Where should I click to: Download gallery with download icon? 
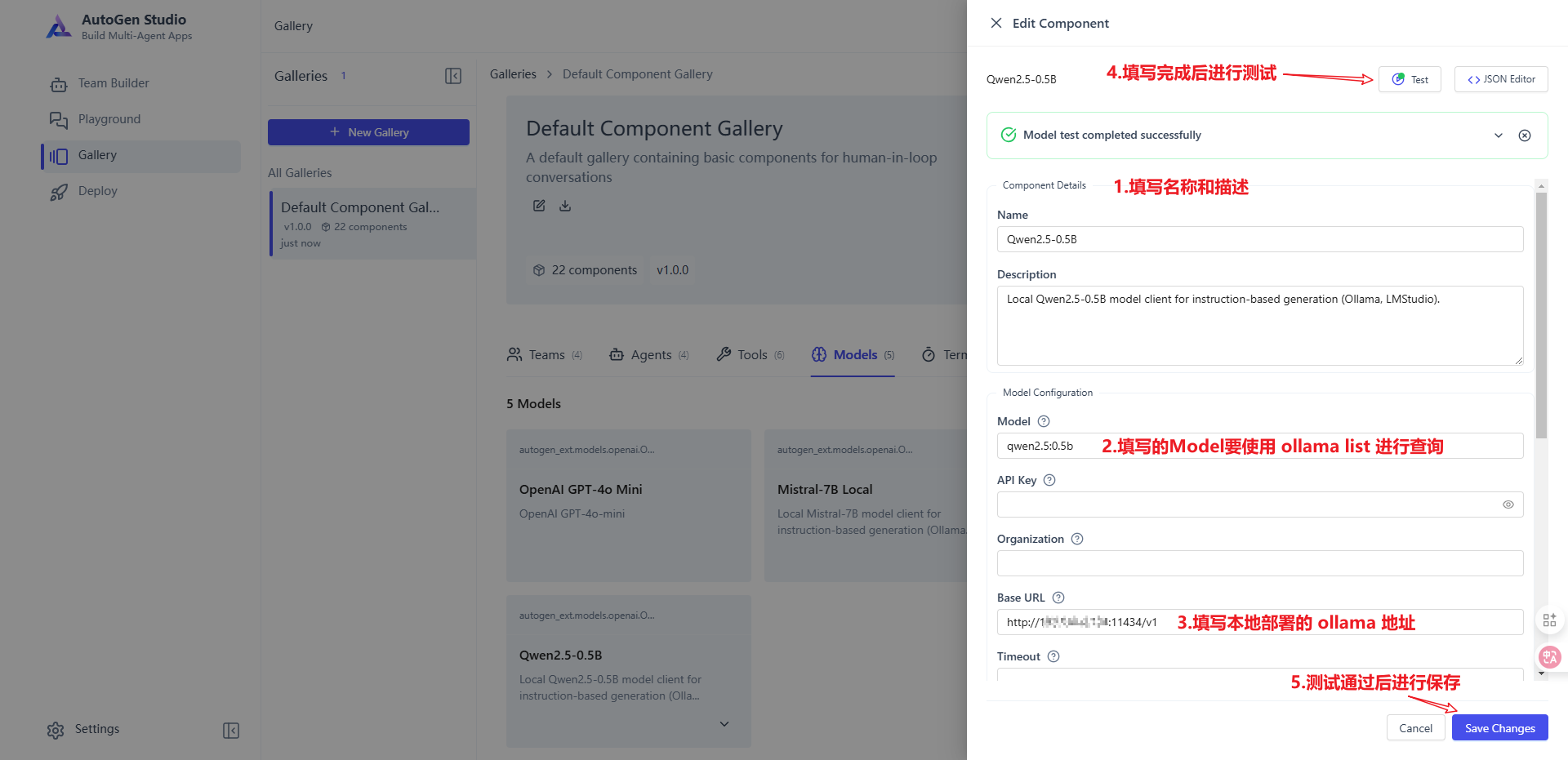click(565, 206)
